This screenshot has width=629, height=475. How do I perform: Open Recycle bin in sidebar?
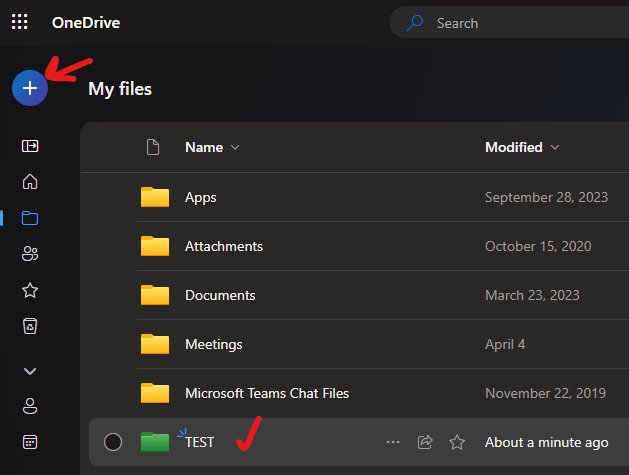[x=30, y=326]
